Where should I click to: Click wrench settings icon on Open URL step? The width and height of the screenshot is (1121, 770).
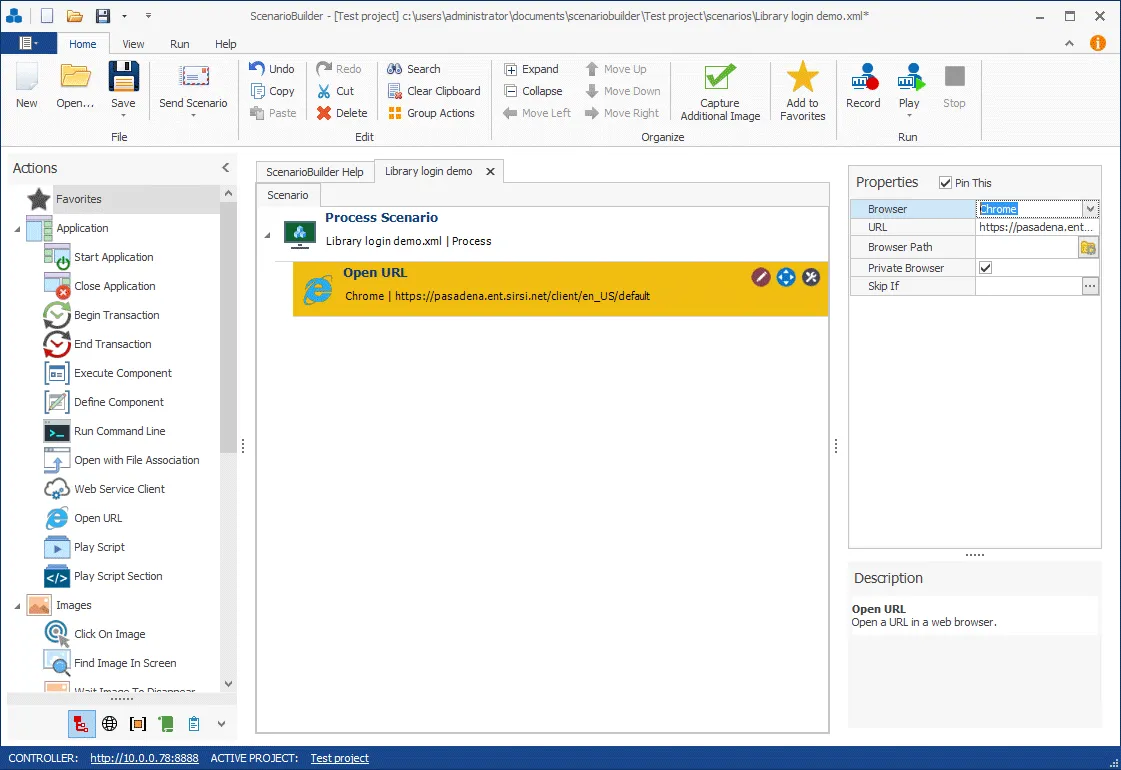[x=811, y=277]
